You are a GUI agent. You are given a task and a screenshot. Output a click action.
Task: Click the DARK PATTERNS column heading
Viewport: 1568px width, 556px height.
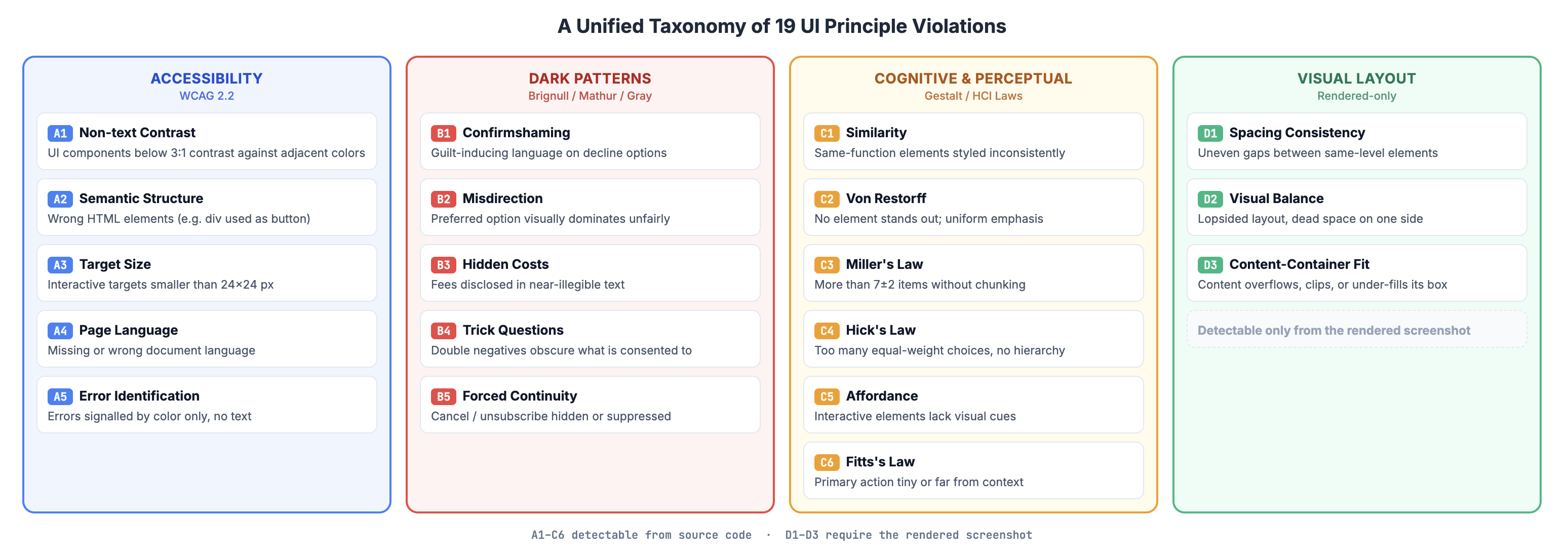coord(590,78)
